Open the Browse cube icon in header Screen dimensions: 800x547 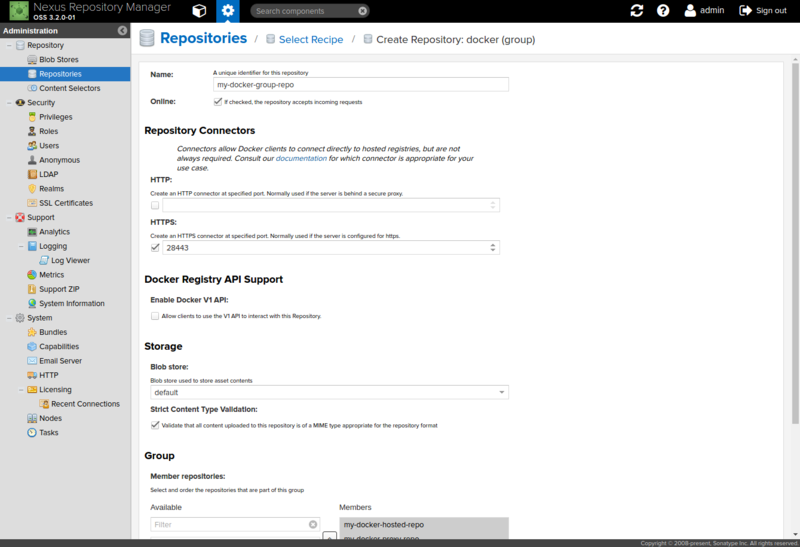(x=199, y=11)
